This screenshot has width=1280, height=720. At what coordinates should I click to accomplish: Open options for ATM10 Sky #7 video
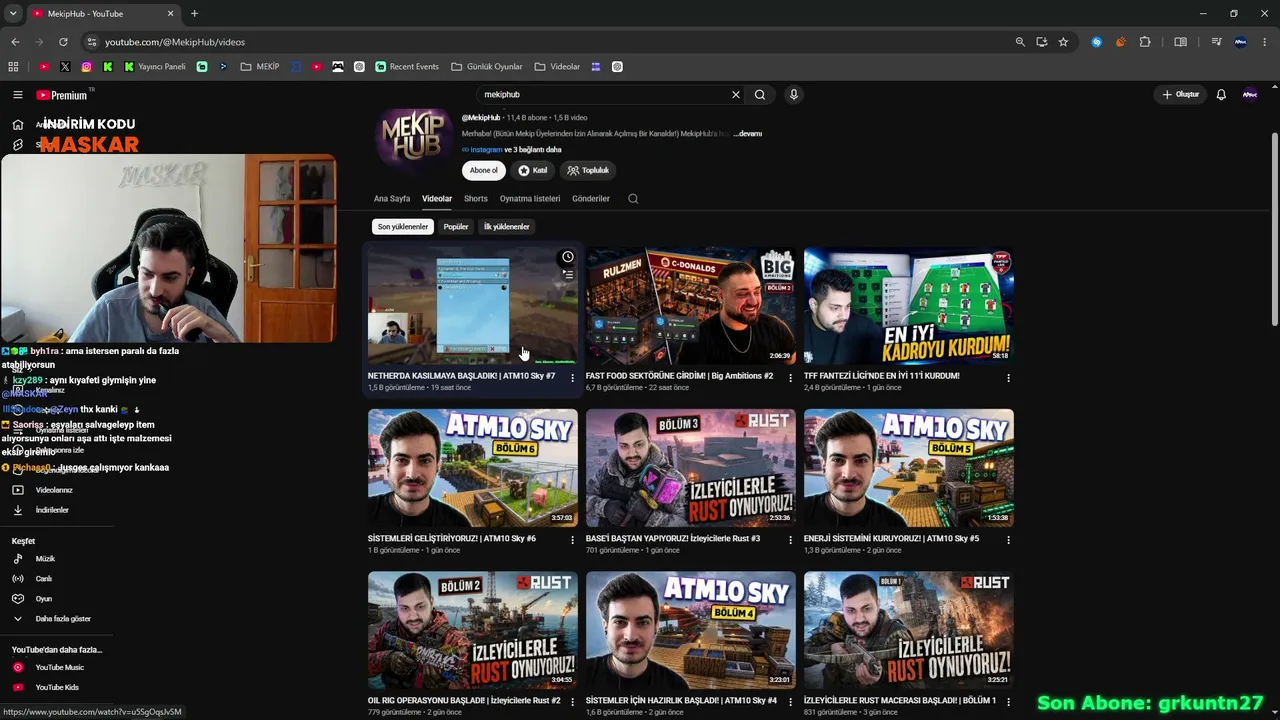pyautogui.click(x=572, y=378)
